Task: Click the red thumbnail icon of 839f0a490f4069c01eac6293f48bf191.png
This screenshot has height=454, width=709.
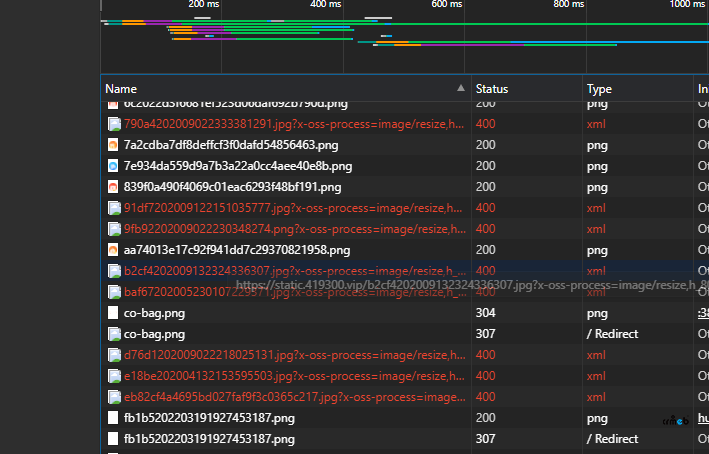Action: [113, 187]
